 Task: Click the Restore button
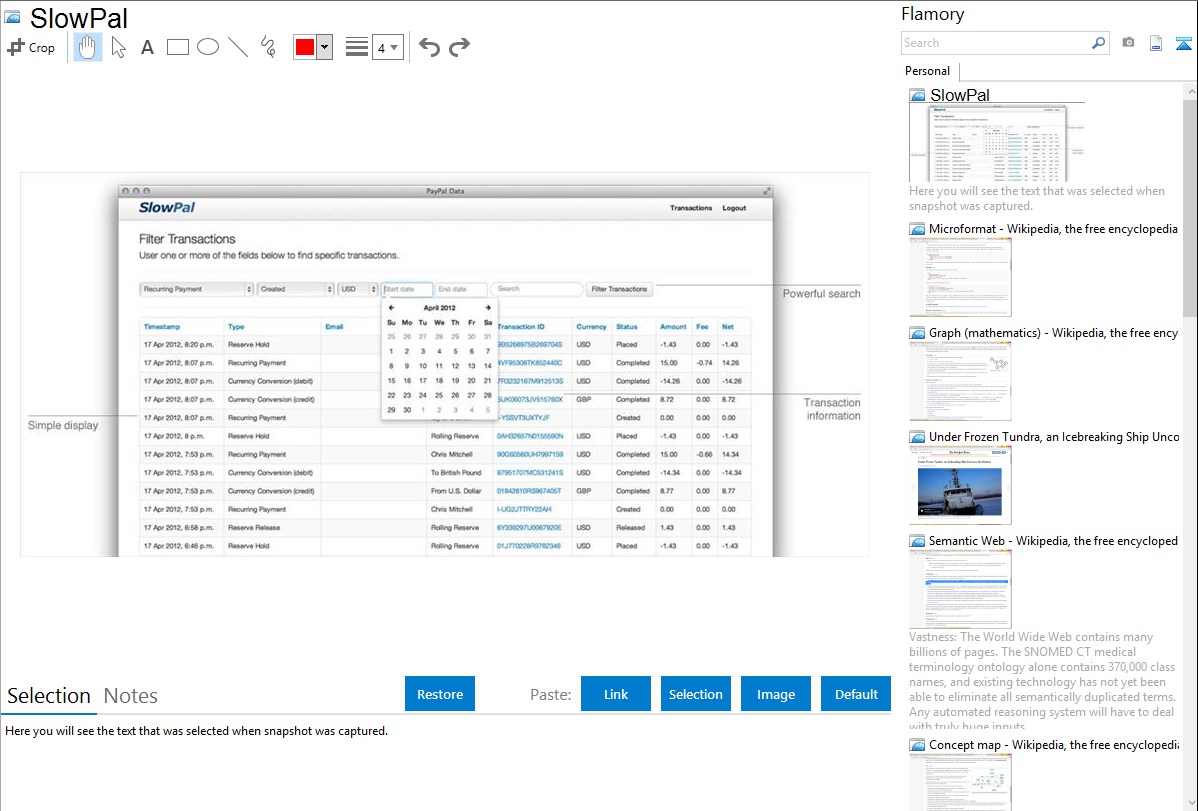440,694
